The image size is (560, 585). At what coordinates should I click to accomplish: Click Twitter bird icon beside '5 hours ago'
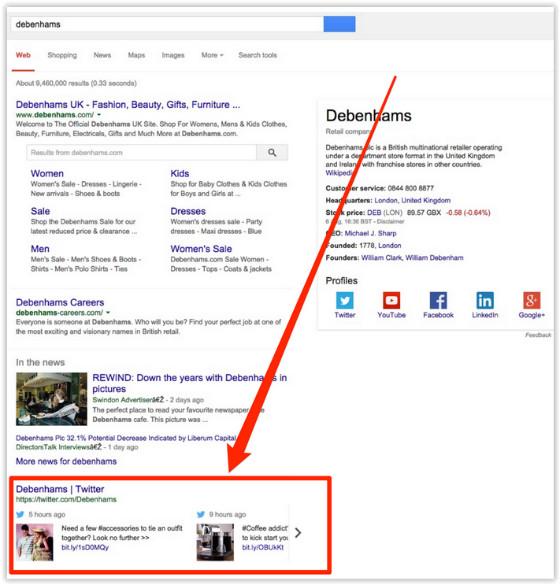click(20, 514)
